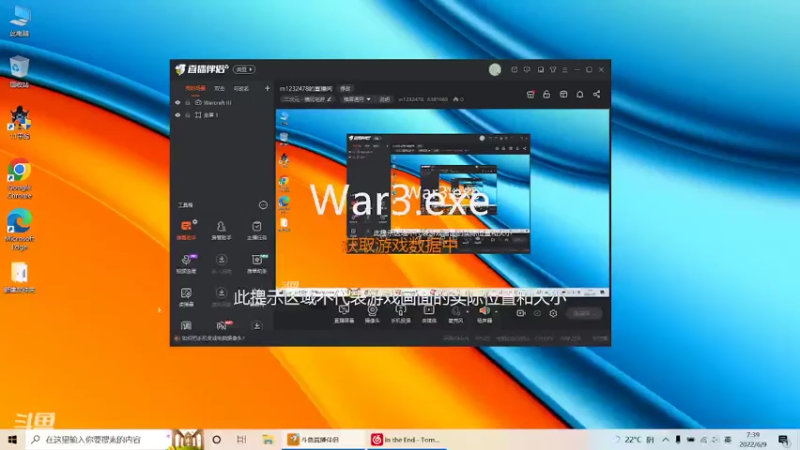
Task: Open the pill-shaped arrow button beside the logo
Action: [x=244, y=69]
